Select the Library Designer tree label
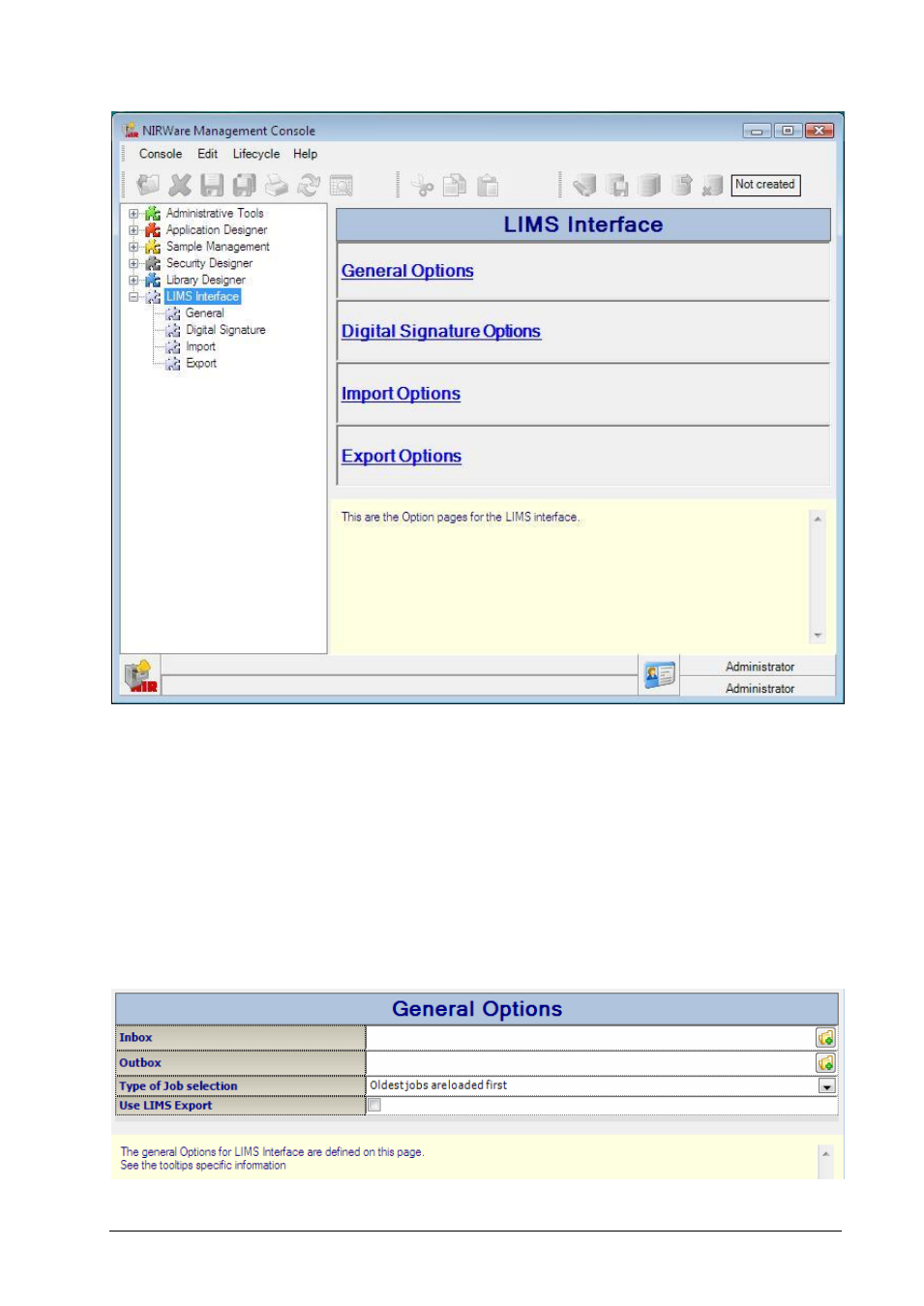 [x=206, y=280]
